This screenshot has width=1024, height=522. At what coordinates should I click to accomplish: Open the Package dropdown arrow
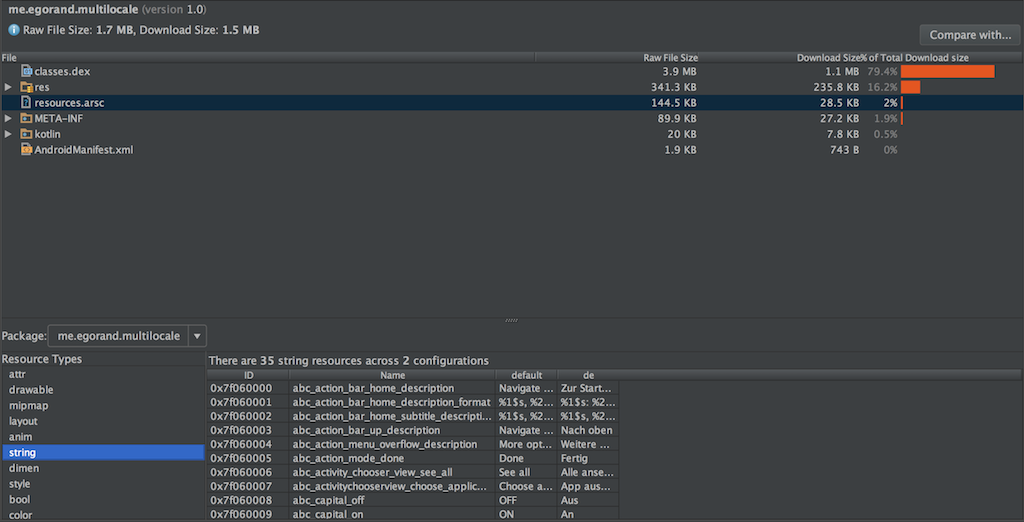click(197, 336)
